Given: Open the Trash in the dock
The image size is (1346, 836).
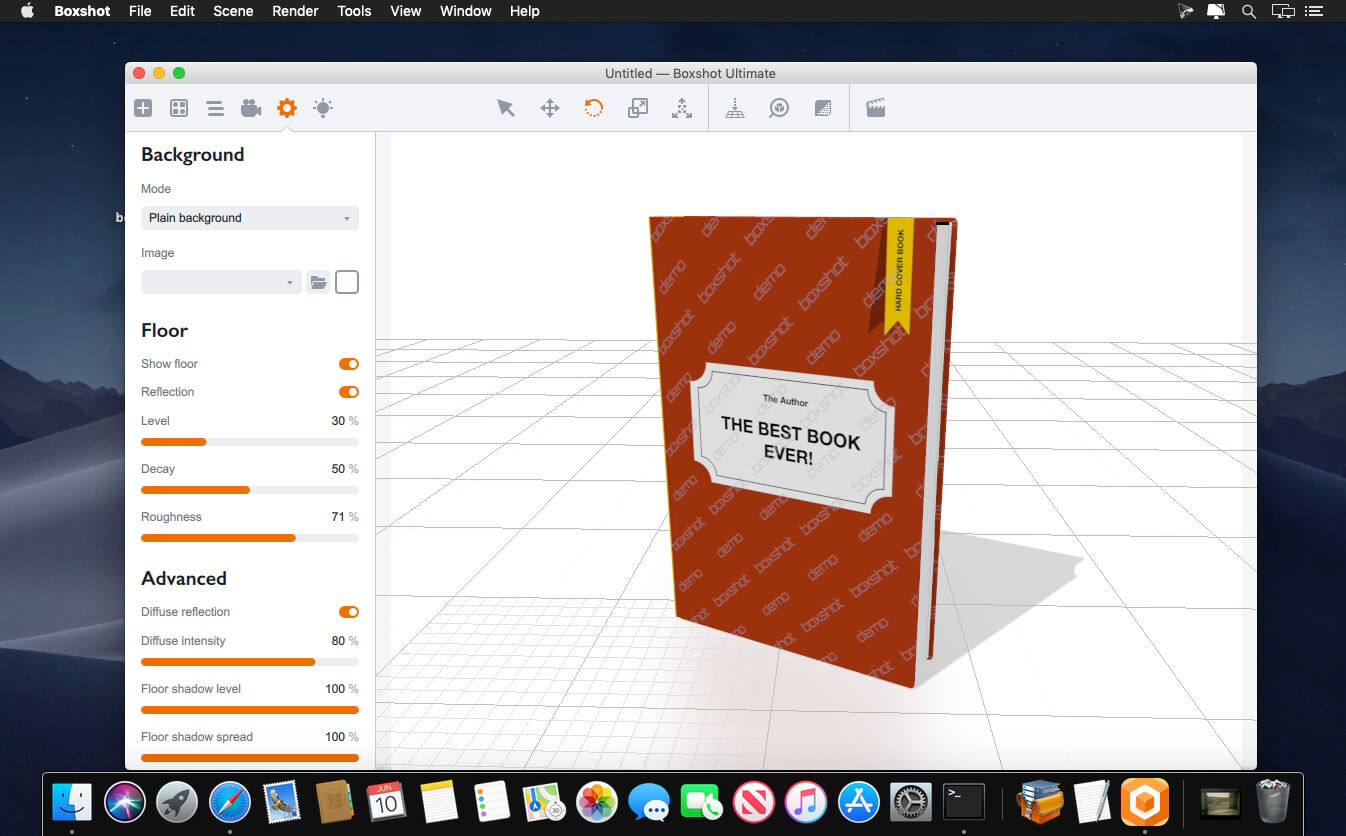Looking at the screenshot, I should [1273, 802].
